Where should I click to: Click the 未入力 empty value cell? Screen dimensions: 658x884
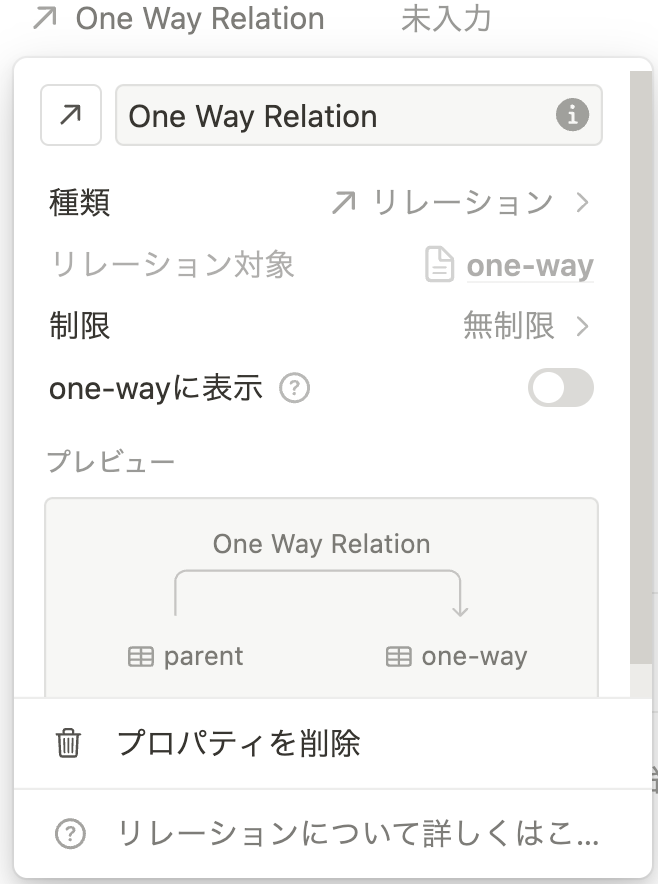(446, 18)
